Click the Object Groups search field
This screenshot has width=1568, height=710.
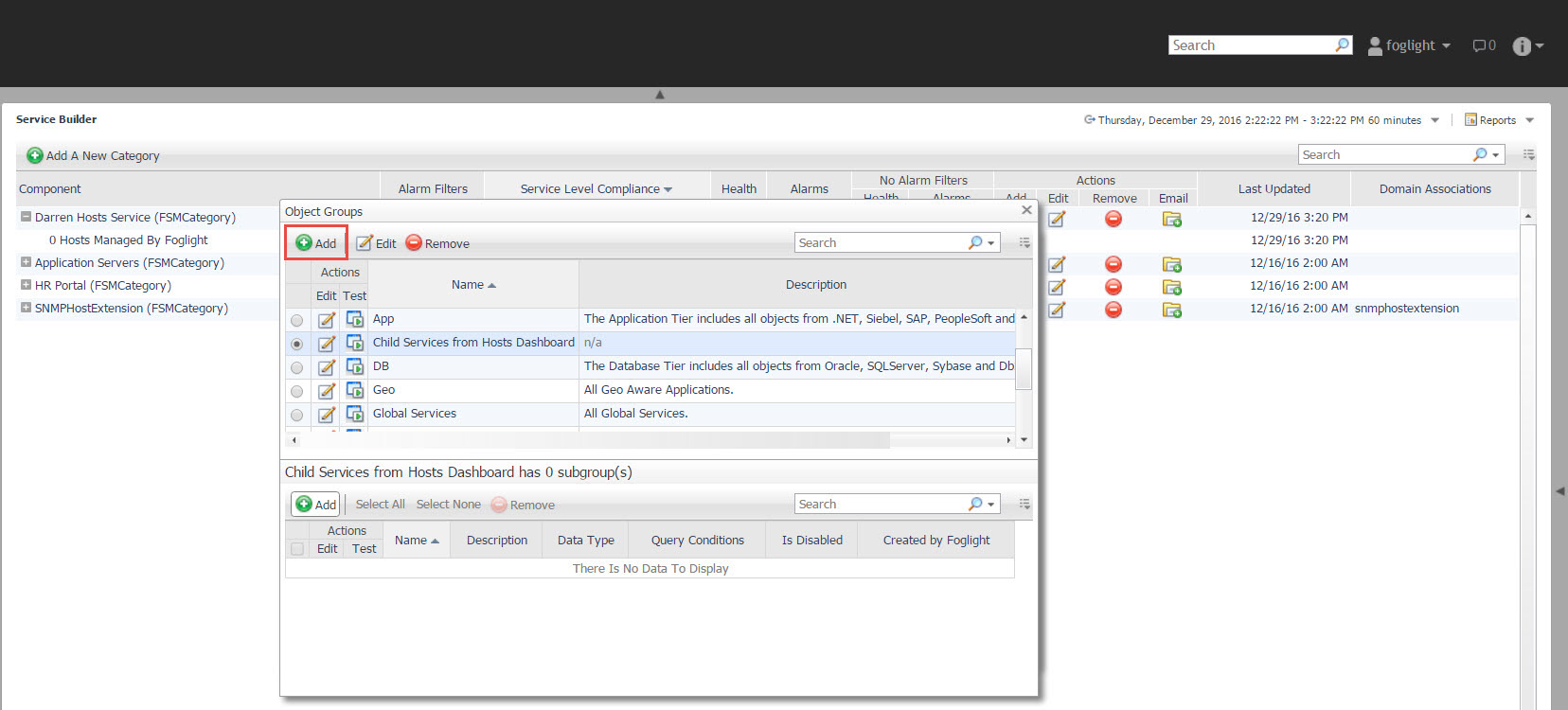[x=881, y=243]
